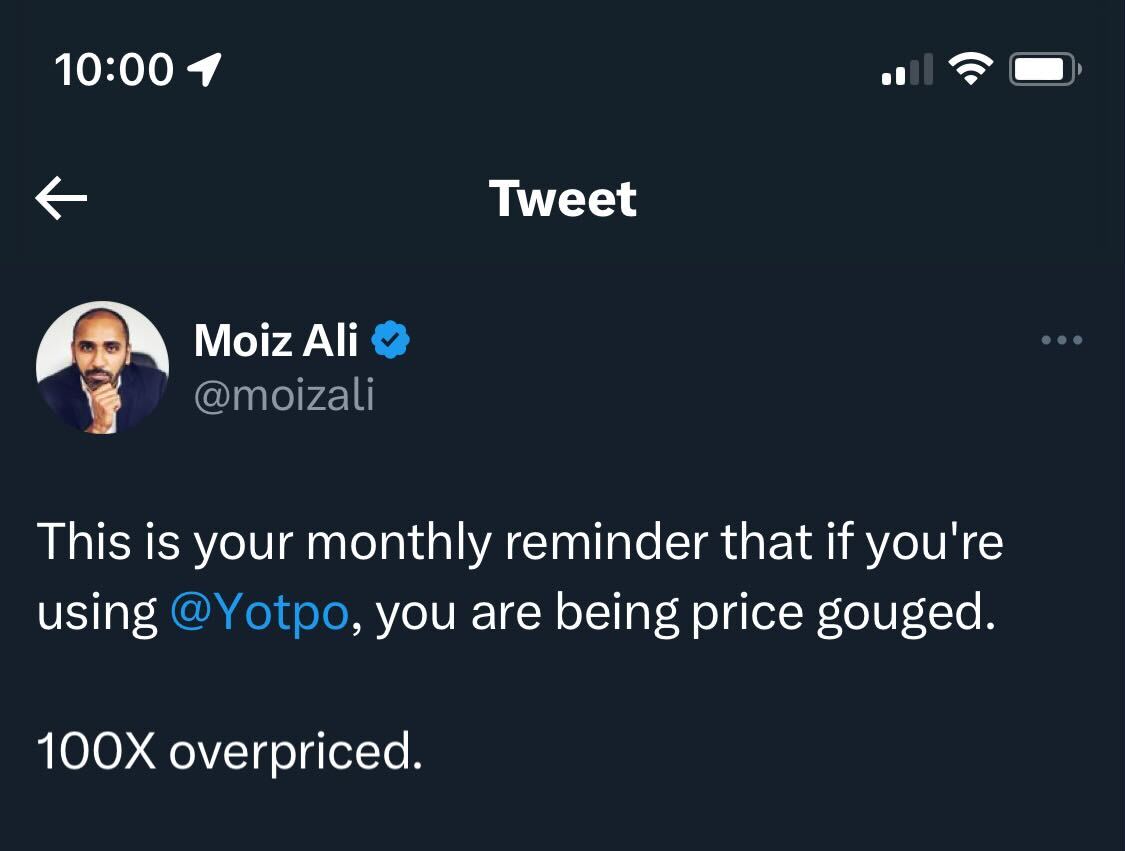Tap the Tweet header title
Image resolution: width=1125 pixels, height=851 pixels.
coord(562,198)
